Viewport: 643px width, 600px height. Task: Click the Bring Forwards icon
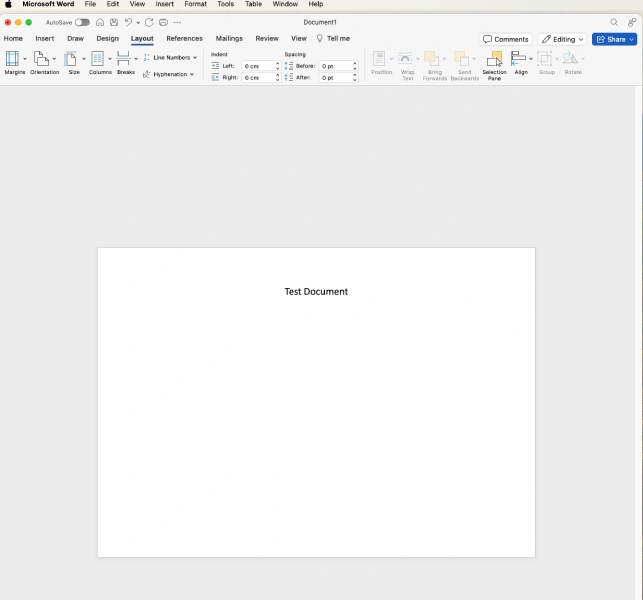431,59
